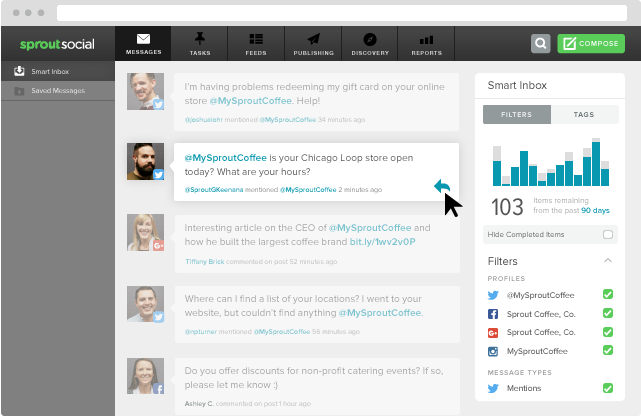Click the 103 items remaining count

507,207
